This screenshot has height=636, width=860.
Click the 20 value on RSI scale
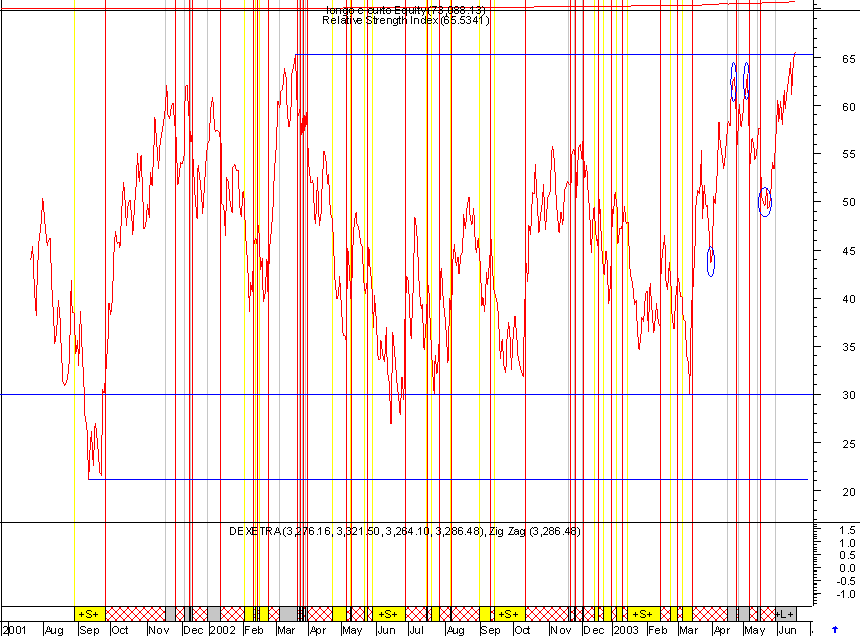coord(848,491)
